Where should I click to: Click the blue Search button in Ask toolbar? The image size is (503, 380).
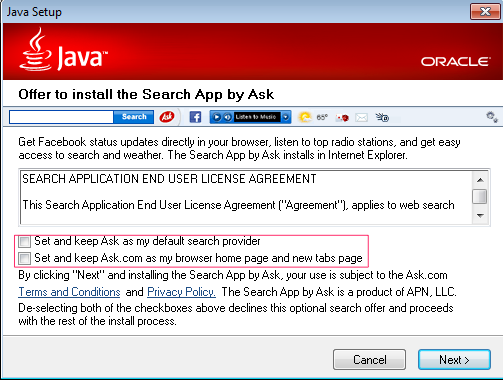click(134, 117)
